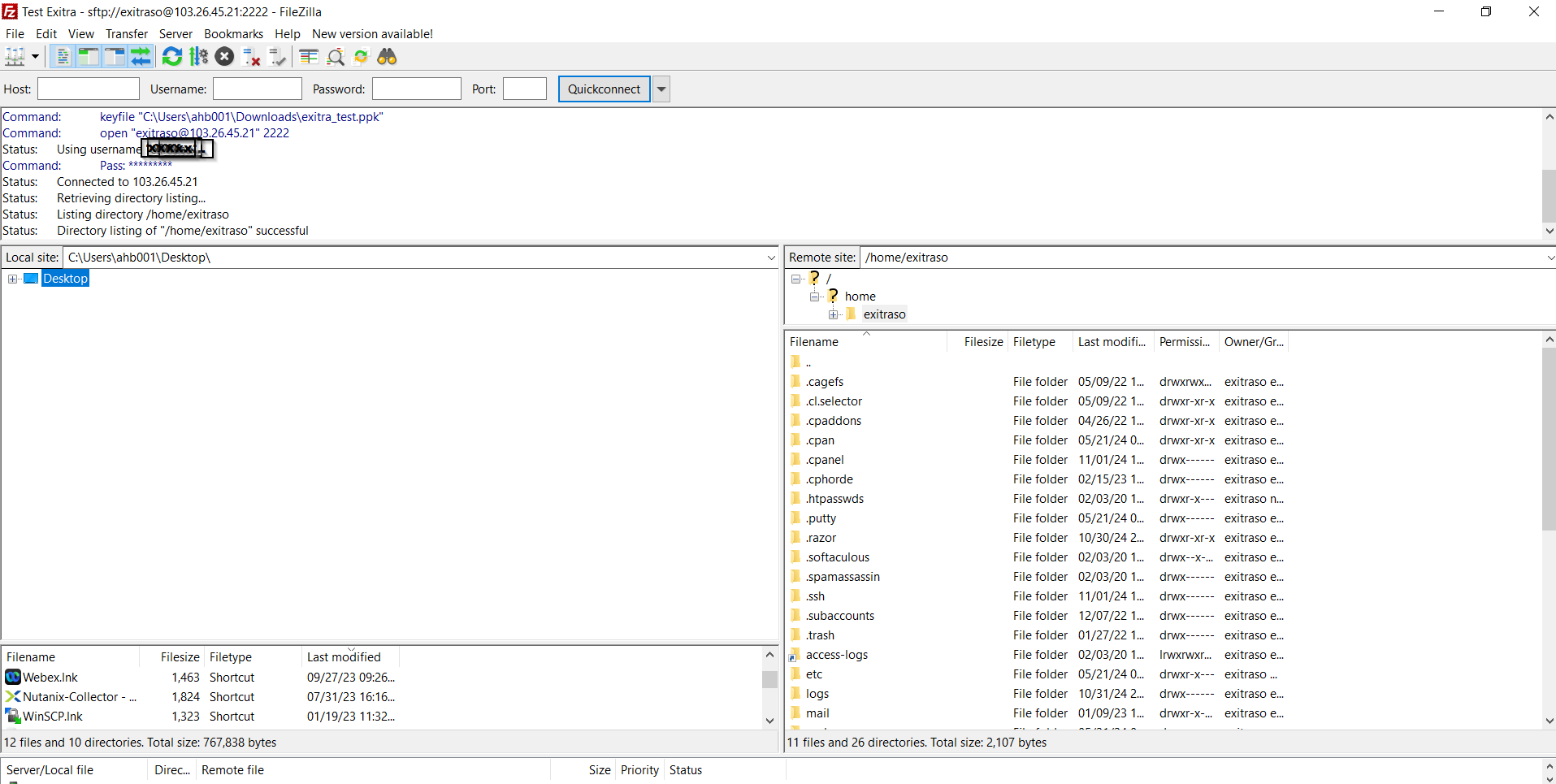Click the message log vertical scrollbar
The image size is (1556, 784).
pos(1549,174)
